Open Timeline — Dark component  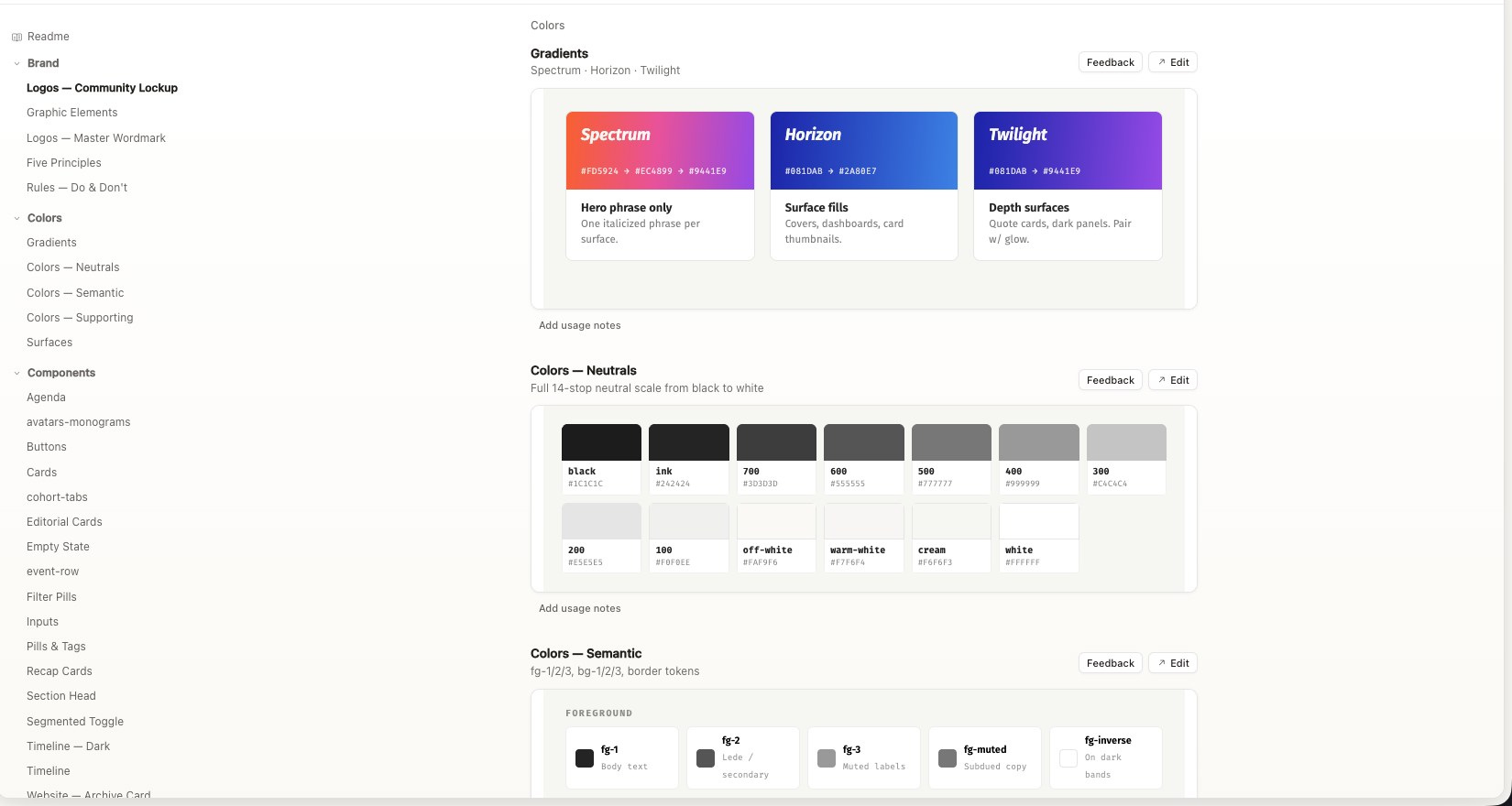(x=69, y=746)
